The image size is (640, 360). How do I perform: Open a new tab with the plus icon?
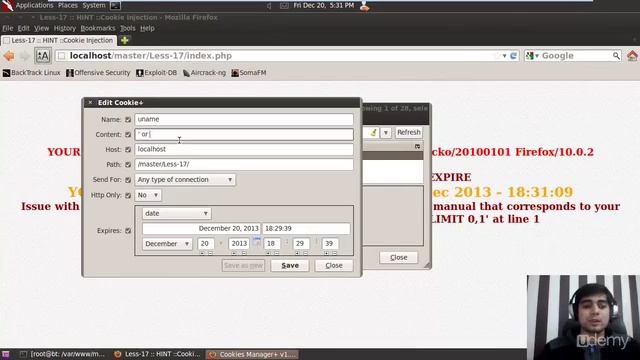124,40
